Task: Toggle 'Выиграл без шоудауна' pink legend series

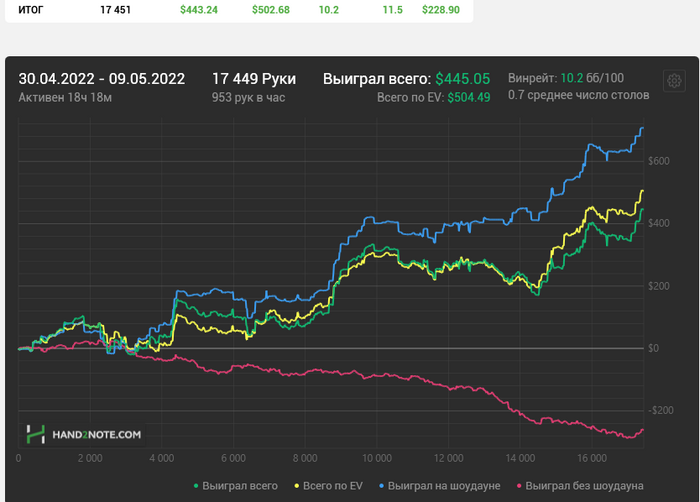Action: (x=580, y=486)
